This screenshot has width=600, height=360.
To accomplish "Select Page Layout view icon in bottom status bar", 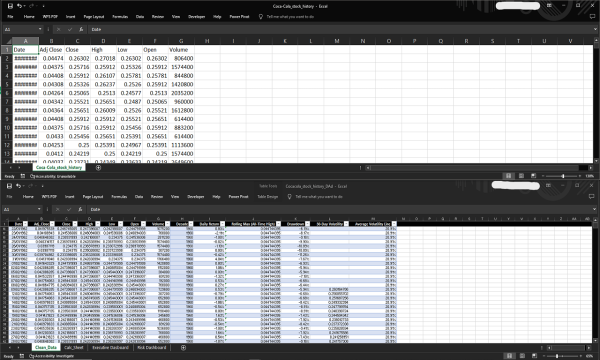I will [522, 356].
